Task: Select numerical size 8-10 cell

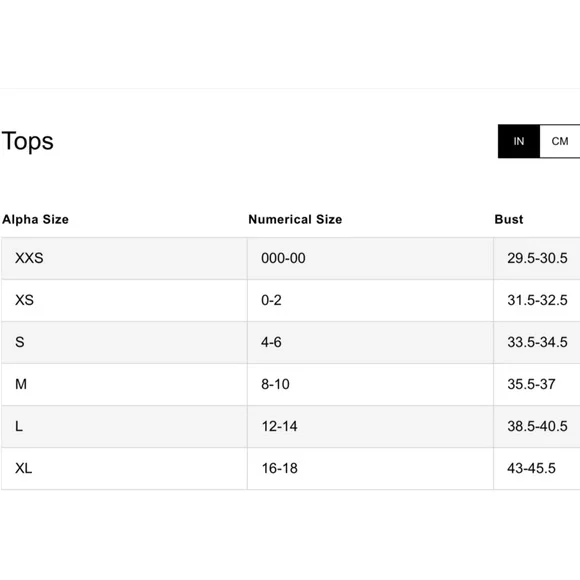Action: [x=370, y=384]
